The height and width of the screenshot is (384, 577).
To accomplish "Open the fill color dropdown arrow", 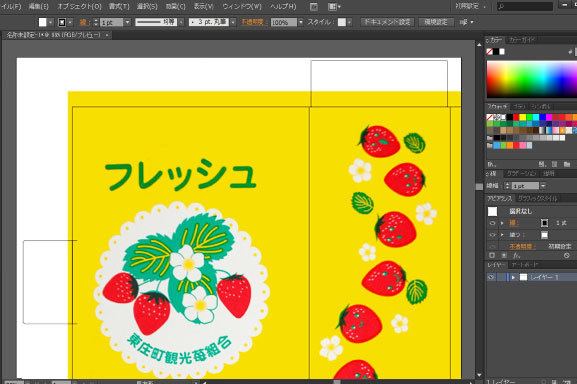I will click(x=50, y=22).
